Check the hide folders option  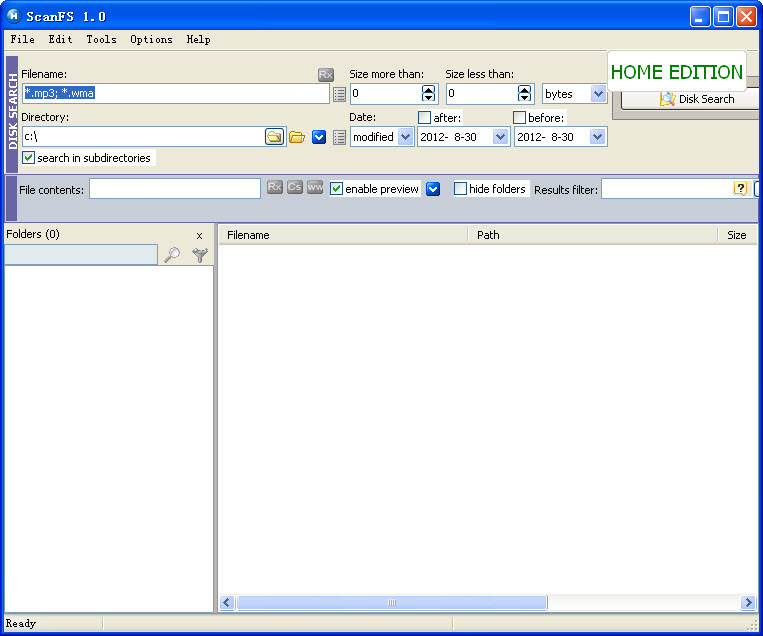point(460,189)
